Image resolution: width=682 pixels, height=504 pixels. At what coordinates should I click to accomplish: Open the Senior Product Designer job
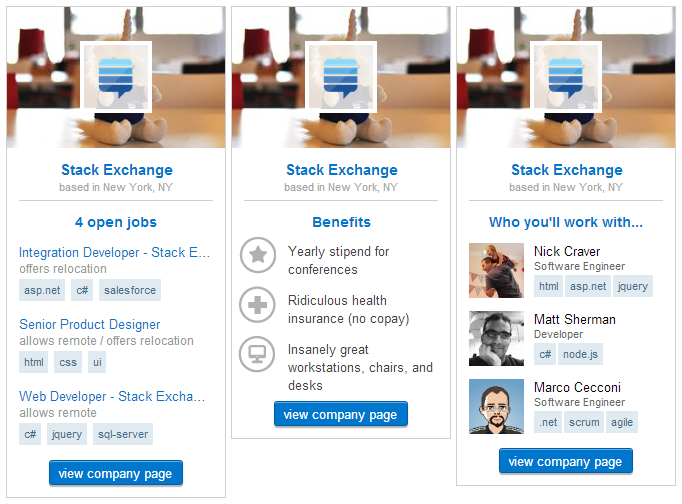[90, 324]
